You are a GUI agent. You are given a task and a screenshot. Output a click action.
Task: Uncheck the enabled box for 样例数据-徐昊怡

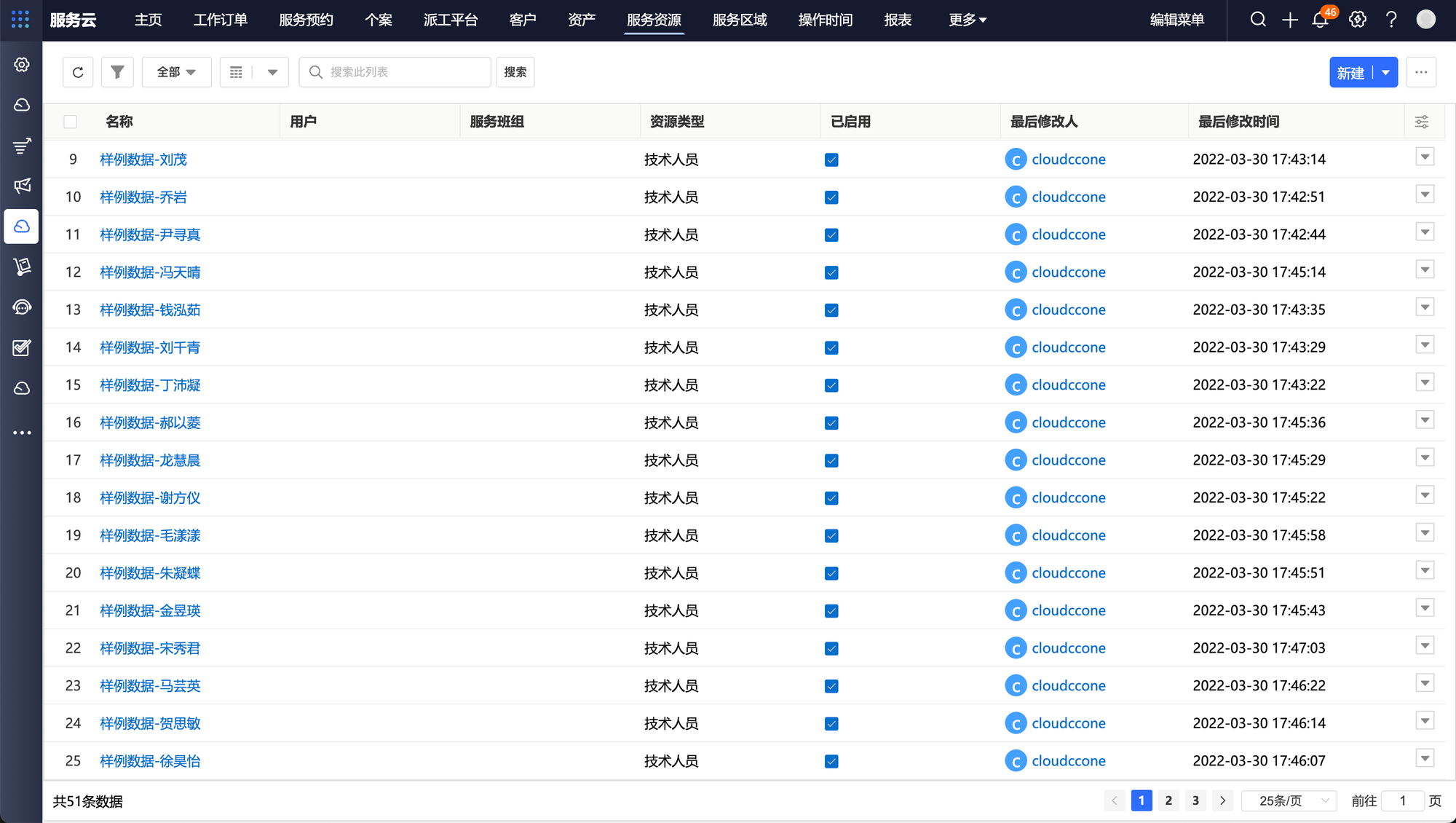pos(831,761)
